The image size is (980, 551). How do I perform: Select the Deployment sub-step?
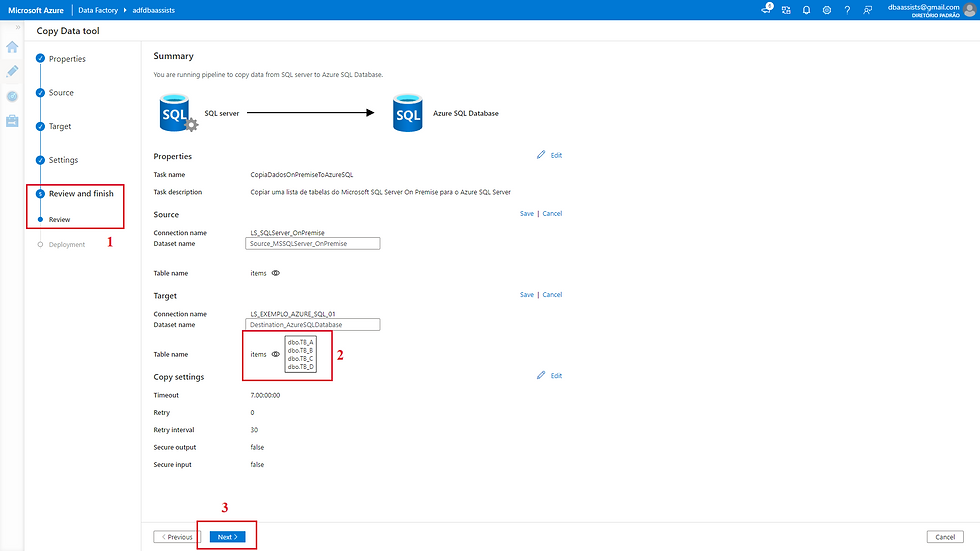tap(66, 244)
